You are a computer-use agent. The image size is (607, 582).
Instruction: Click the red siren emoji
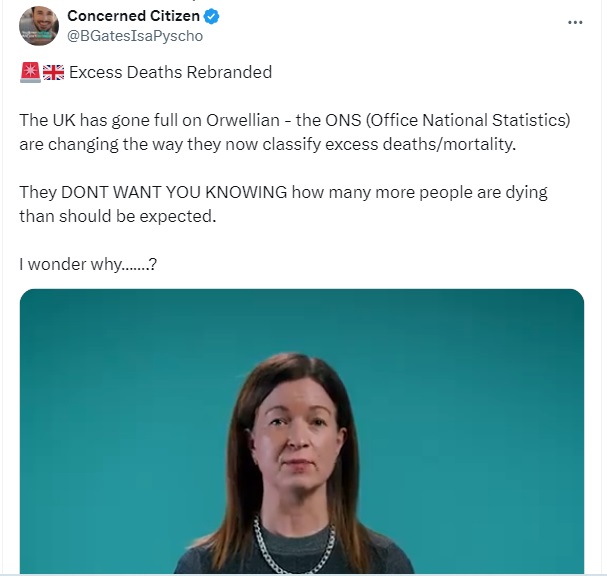(x=30, y=72)
